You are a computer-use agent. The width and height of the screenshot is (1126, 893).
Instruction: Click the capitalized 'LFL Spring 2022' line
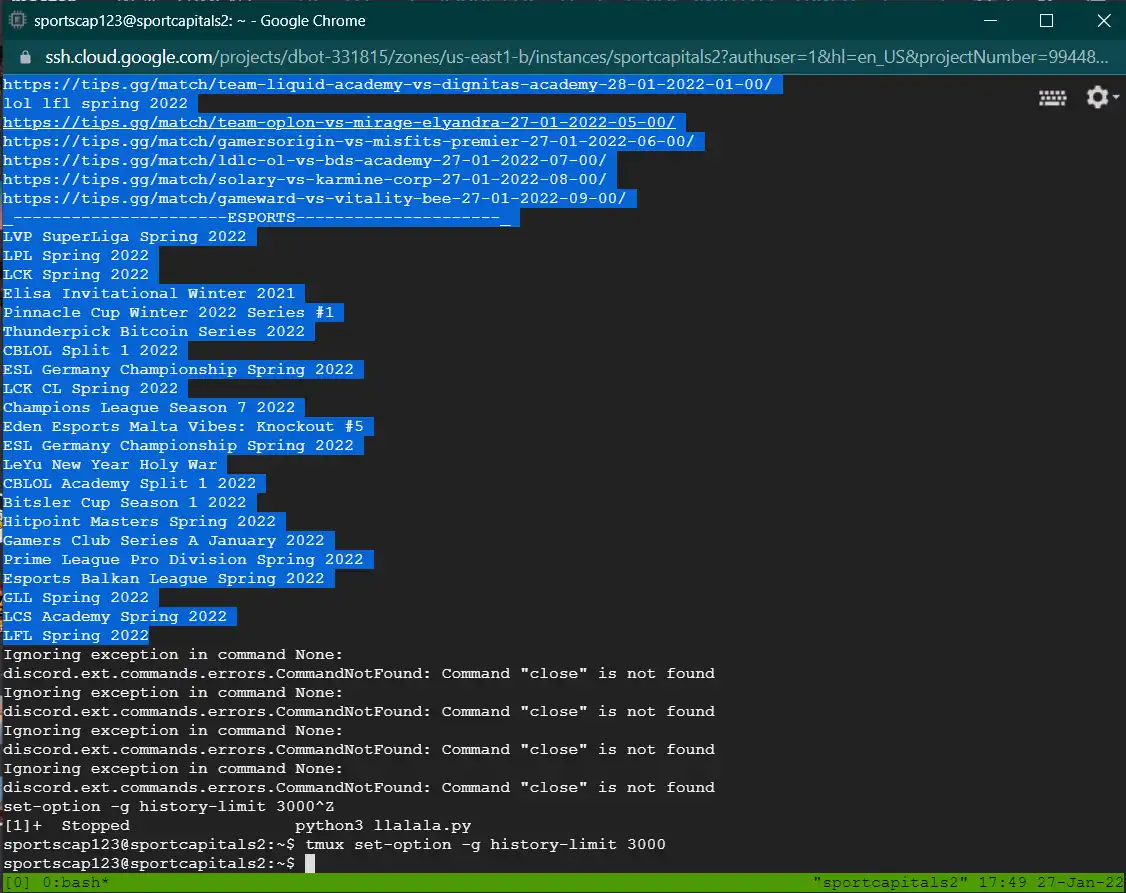76,636
